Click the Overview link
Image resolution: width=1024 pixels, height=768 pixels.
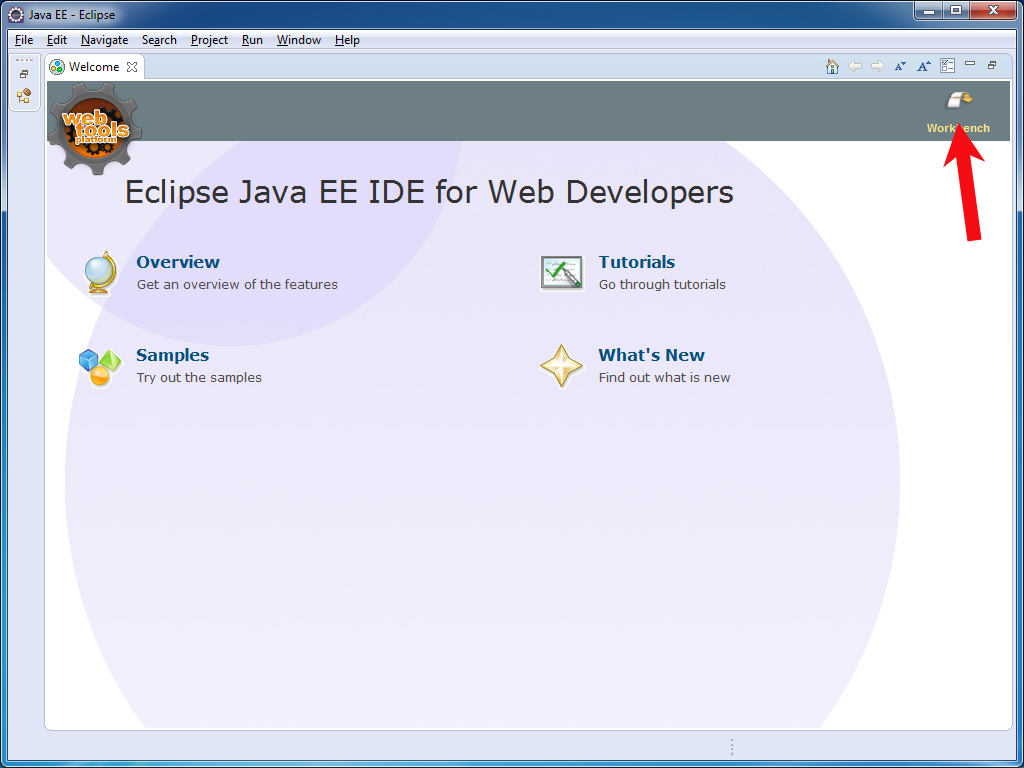point(178,262)
